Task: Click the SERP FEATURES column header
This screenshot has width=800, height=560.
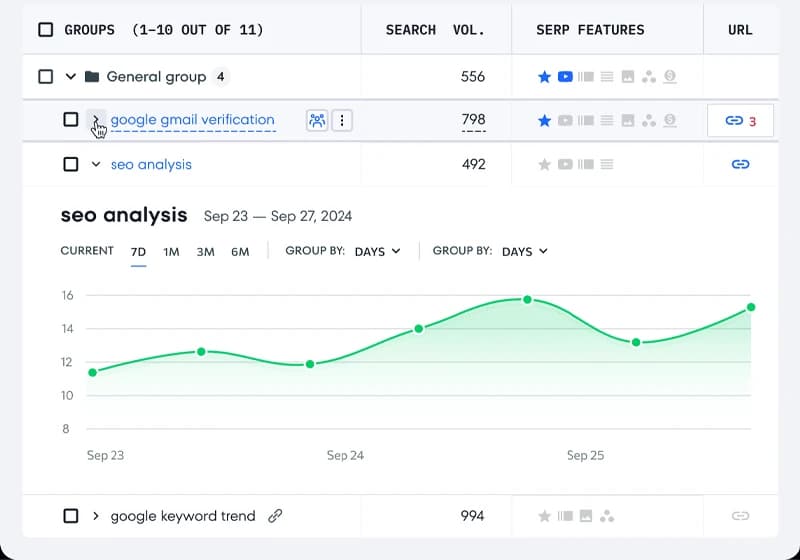Action: coord(590,30)
